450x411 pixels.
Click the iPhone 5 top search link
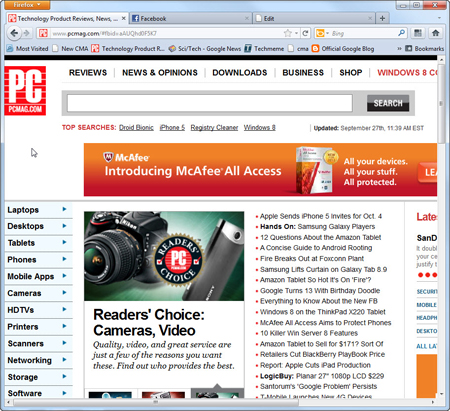[x=172, y=128]
